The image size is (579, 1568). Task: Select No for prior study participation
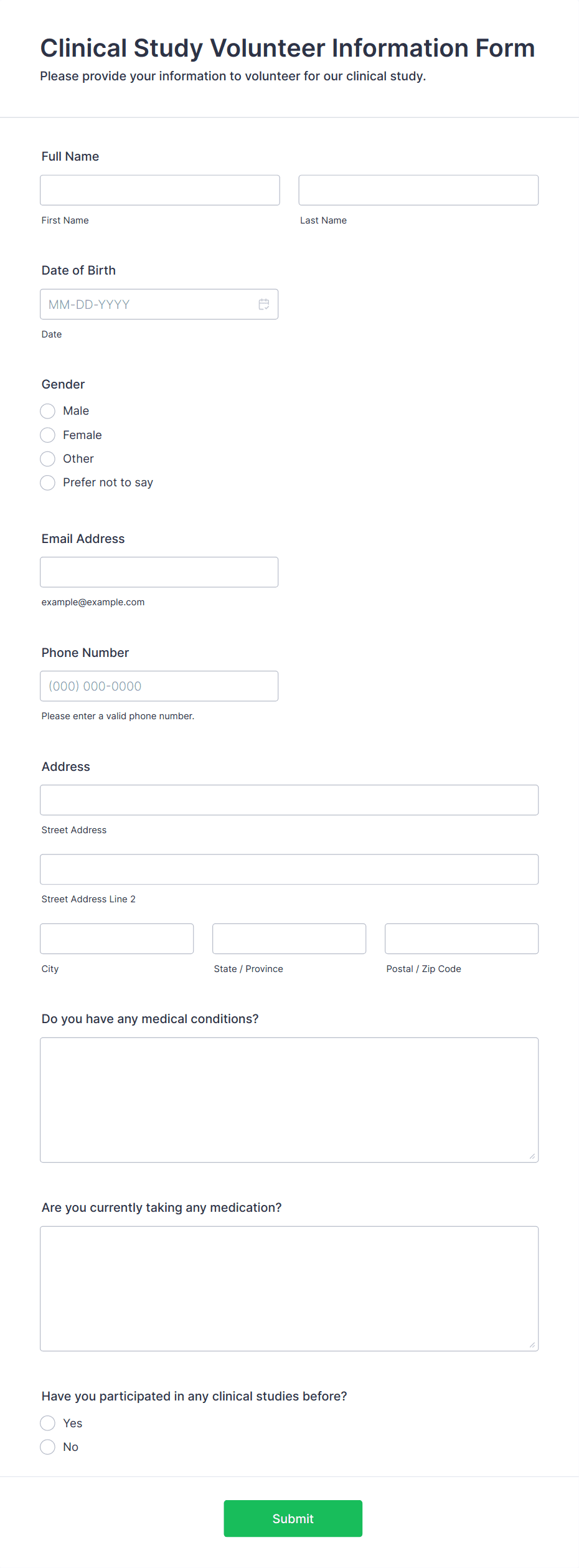point(47,1447)
